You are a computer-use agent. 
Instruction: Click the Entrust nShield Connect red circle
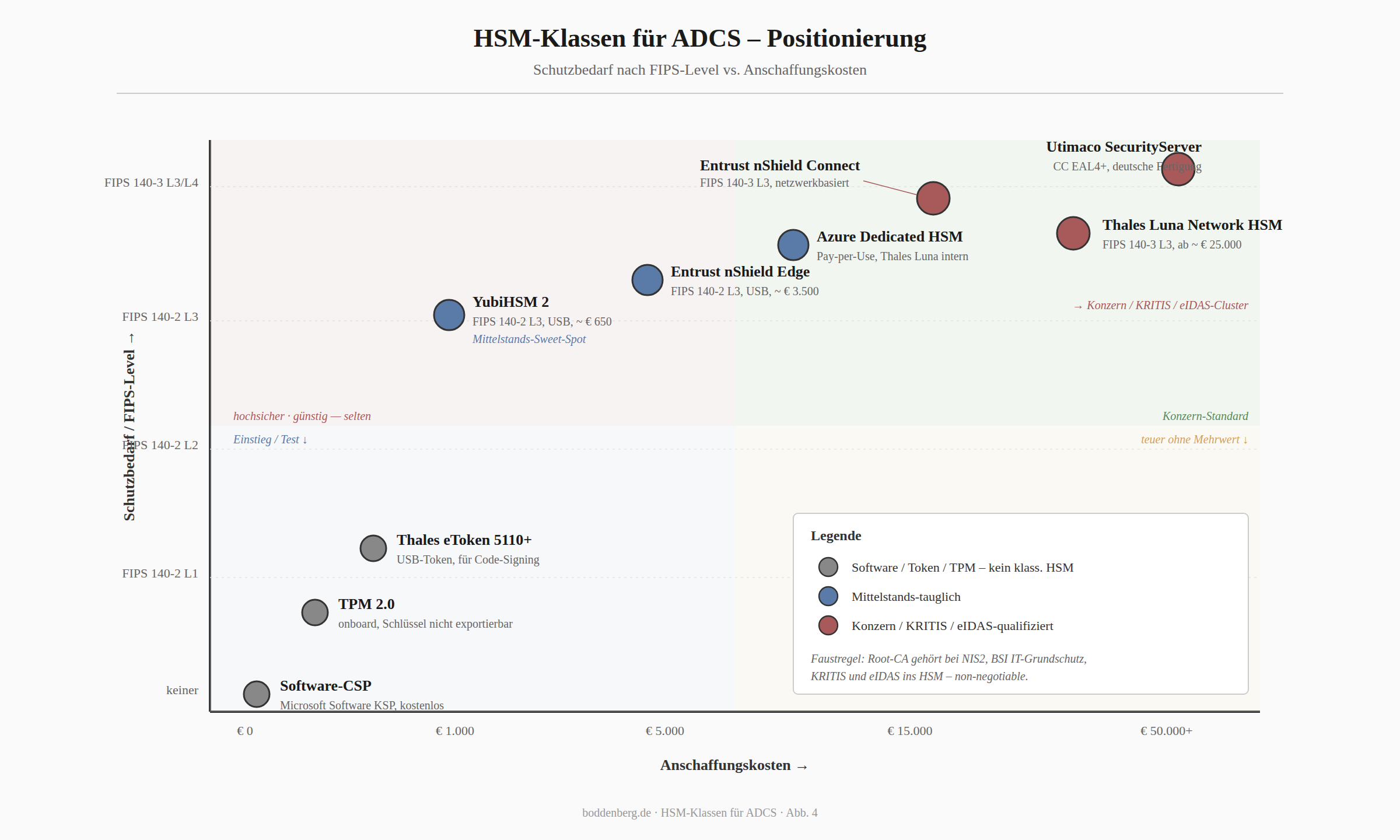coord(933,198)
